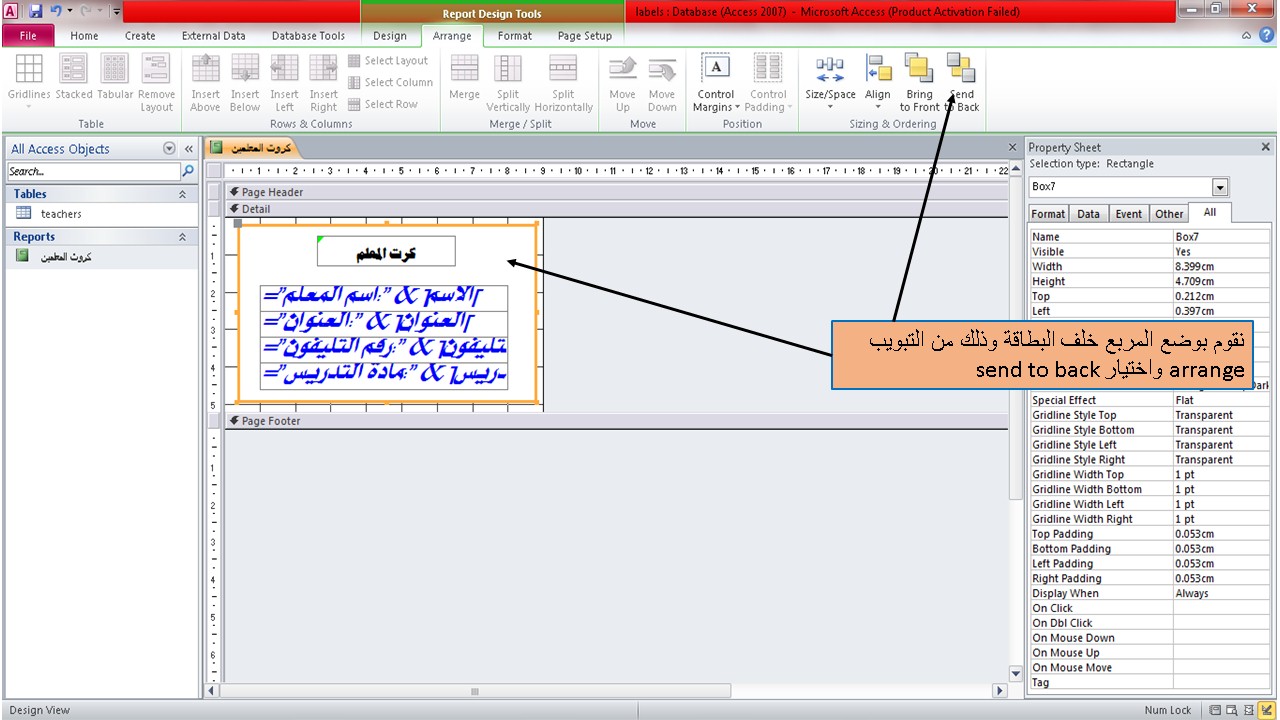Open the selection type dropdown showing Box7
The image size is (1280, 720).
1221,187
